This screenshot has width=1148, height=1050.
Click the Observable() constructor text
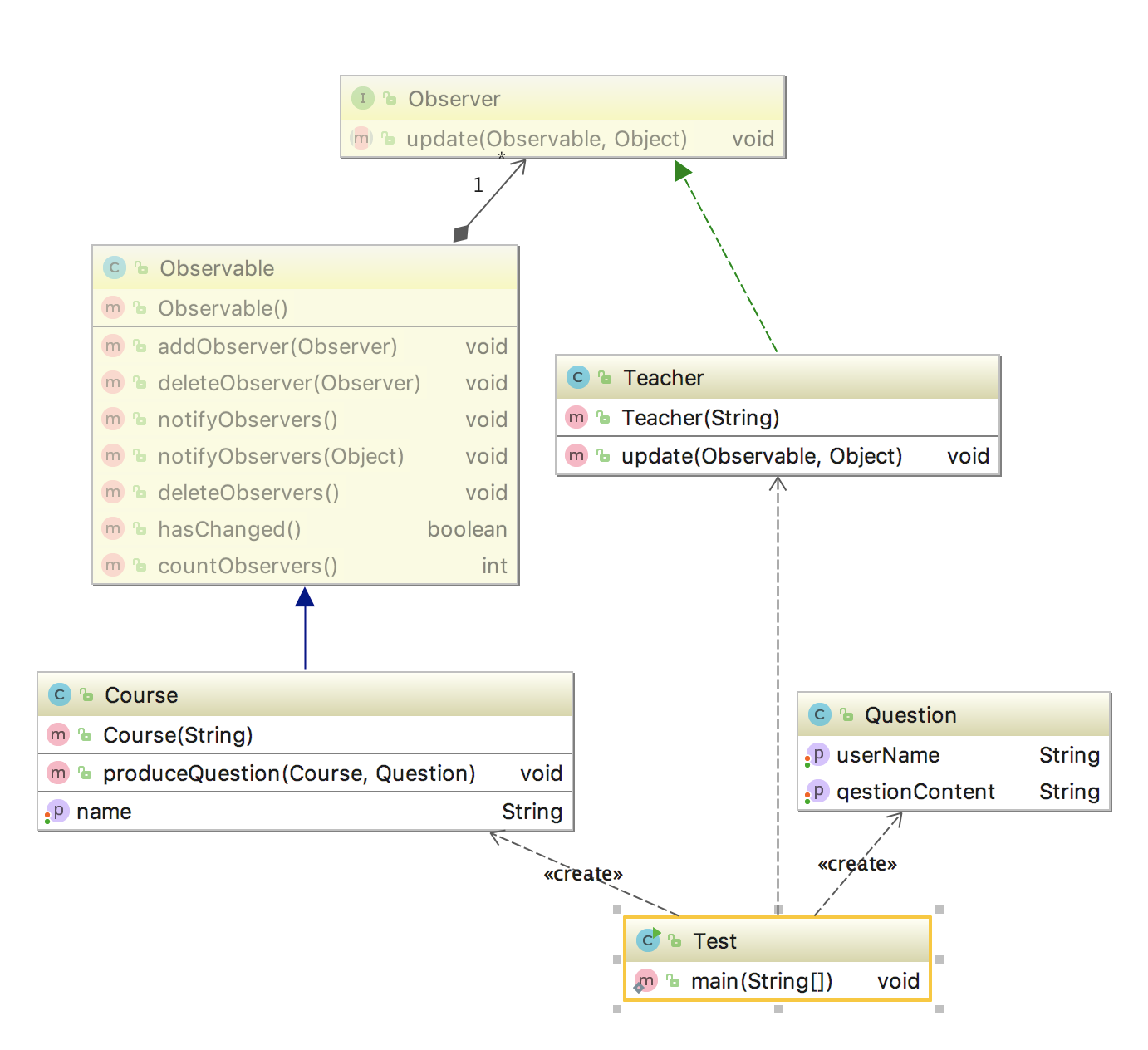coord(223,308)
